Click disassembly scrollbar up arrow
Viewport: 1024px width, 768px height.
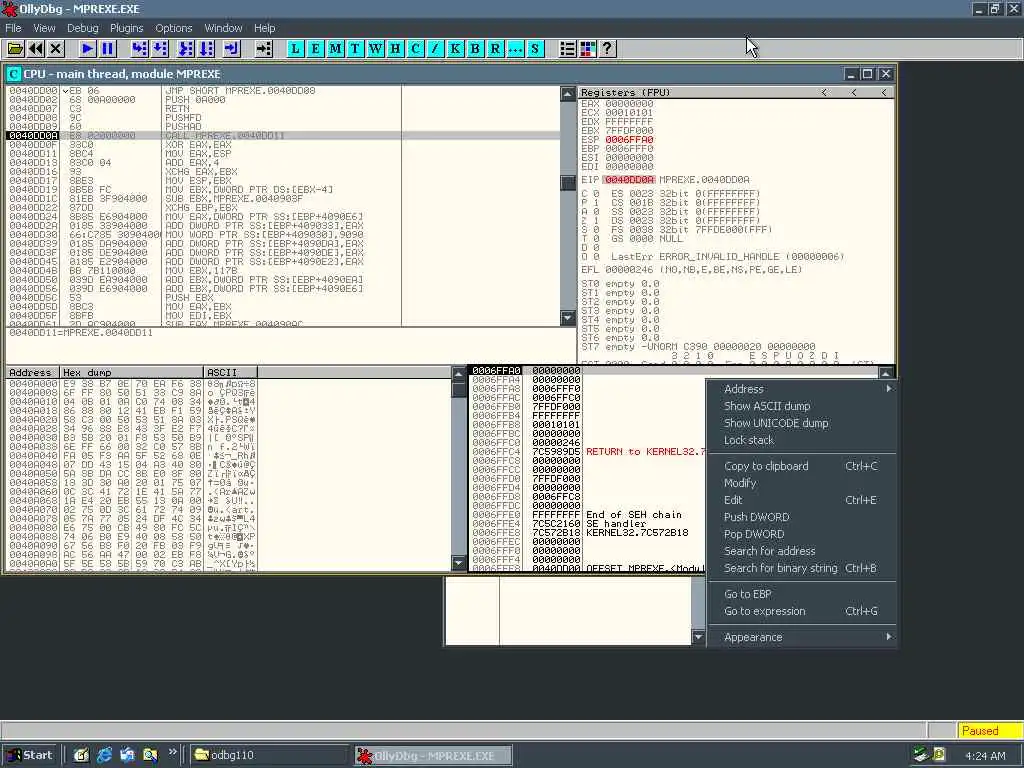(x=568, y=93)
